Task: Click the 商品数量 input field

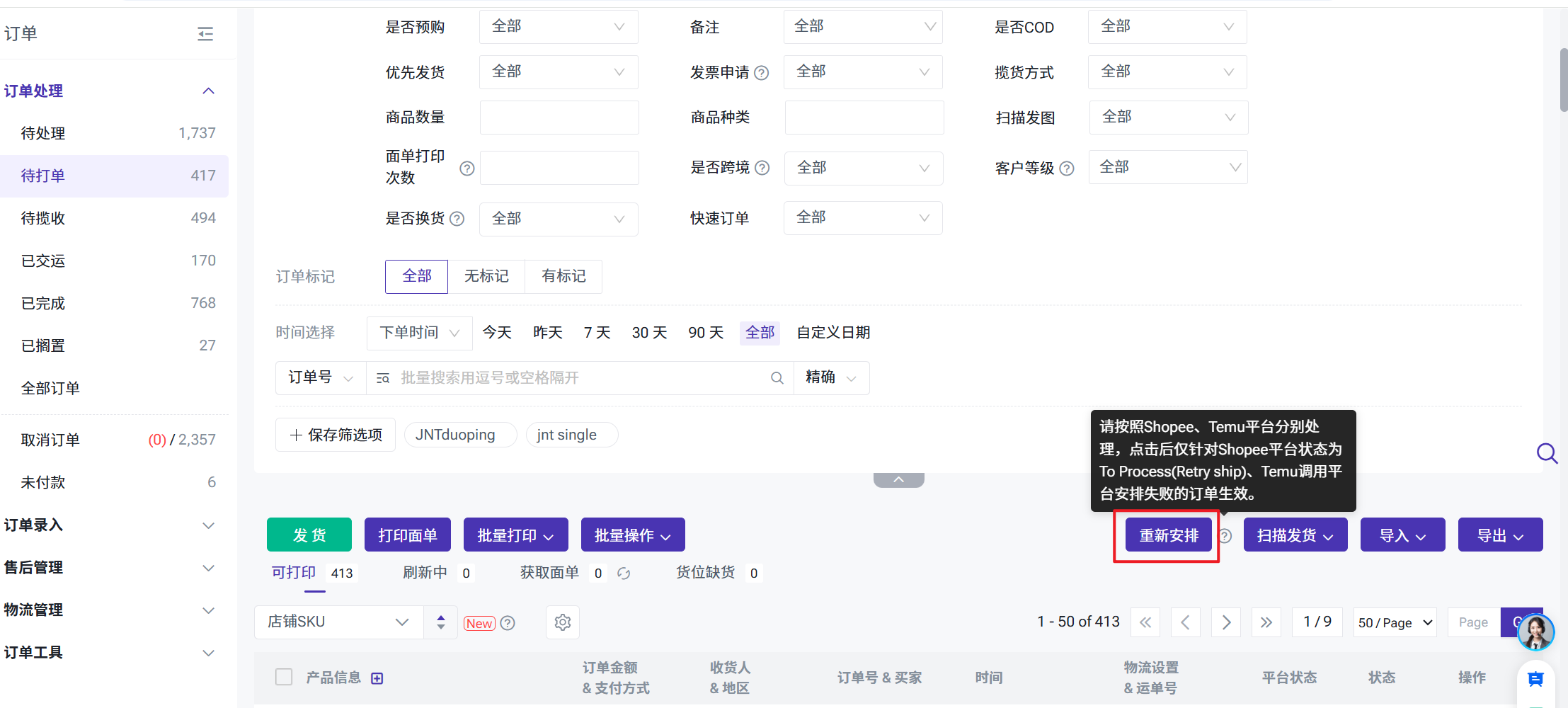Action: [x=559, y=118]
